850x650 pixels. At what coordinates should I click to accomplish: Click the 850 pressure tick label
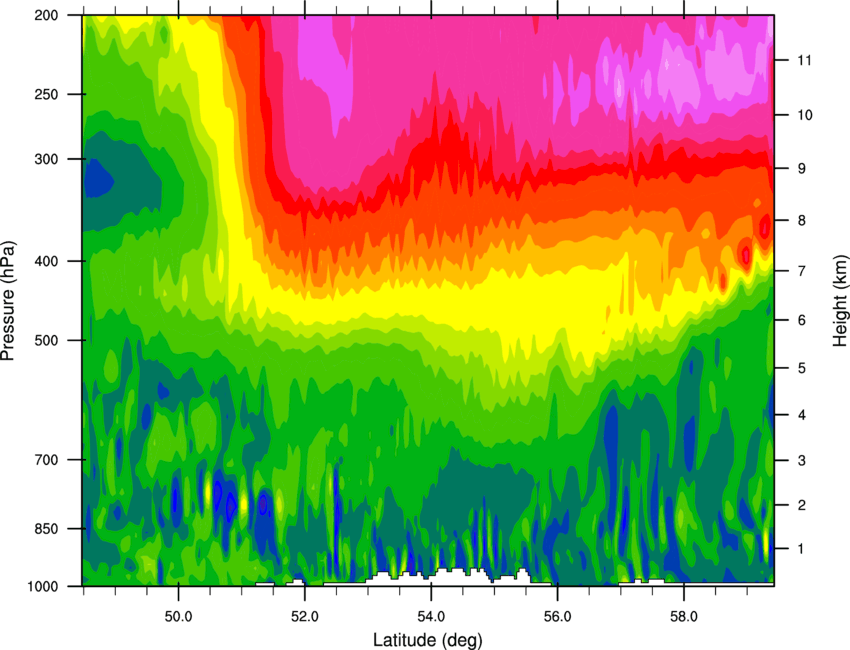[46, 529]
